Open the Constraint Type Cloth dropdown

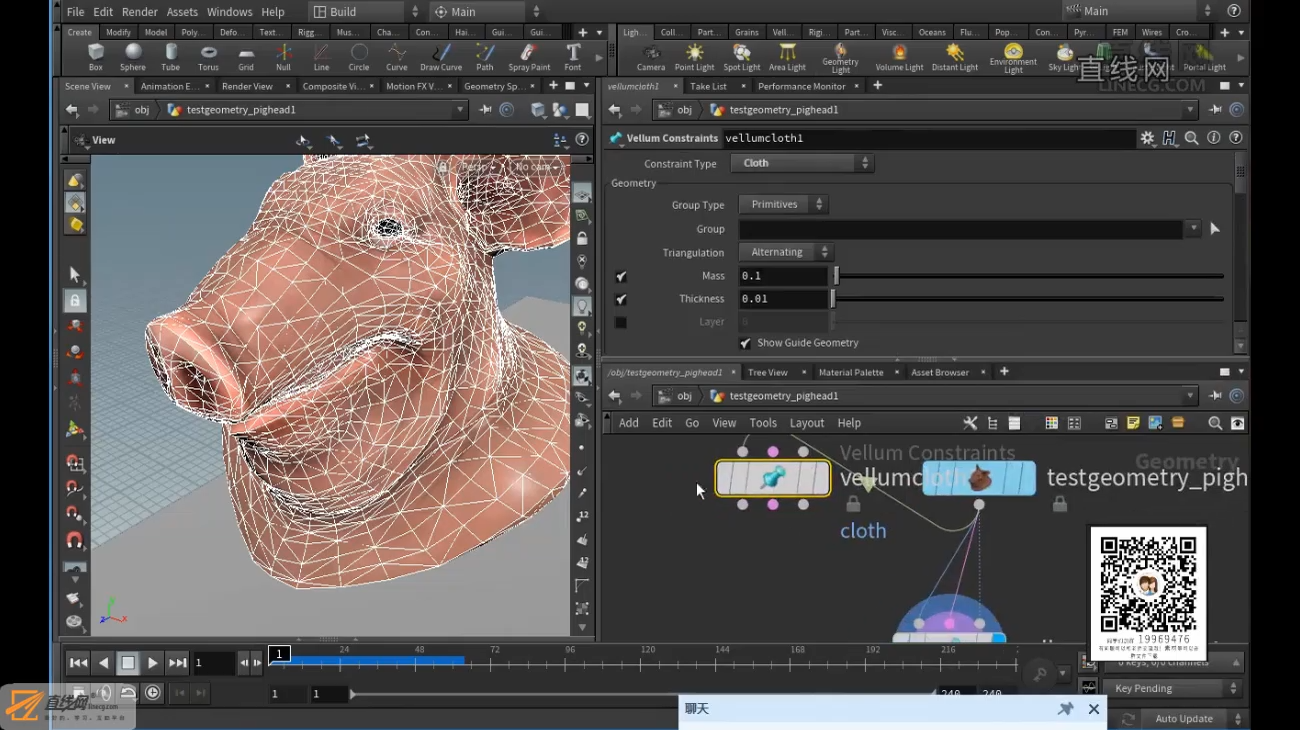tap(802, 163)
